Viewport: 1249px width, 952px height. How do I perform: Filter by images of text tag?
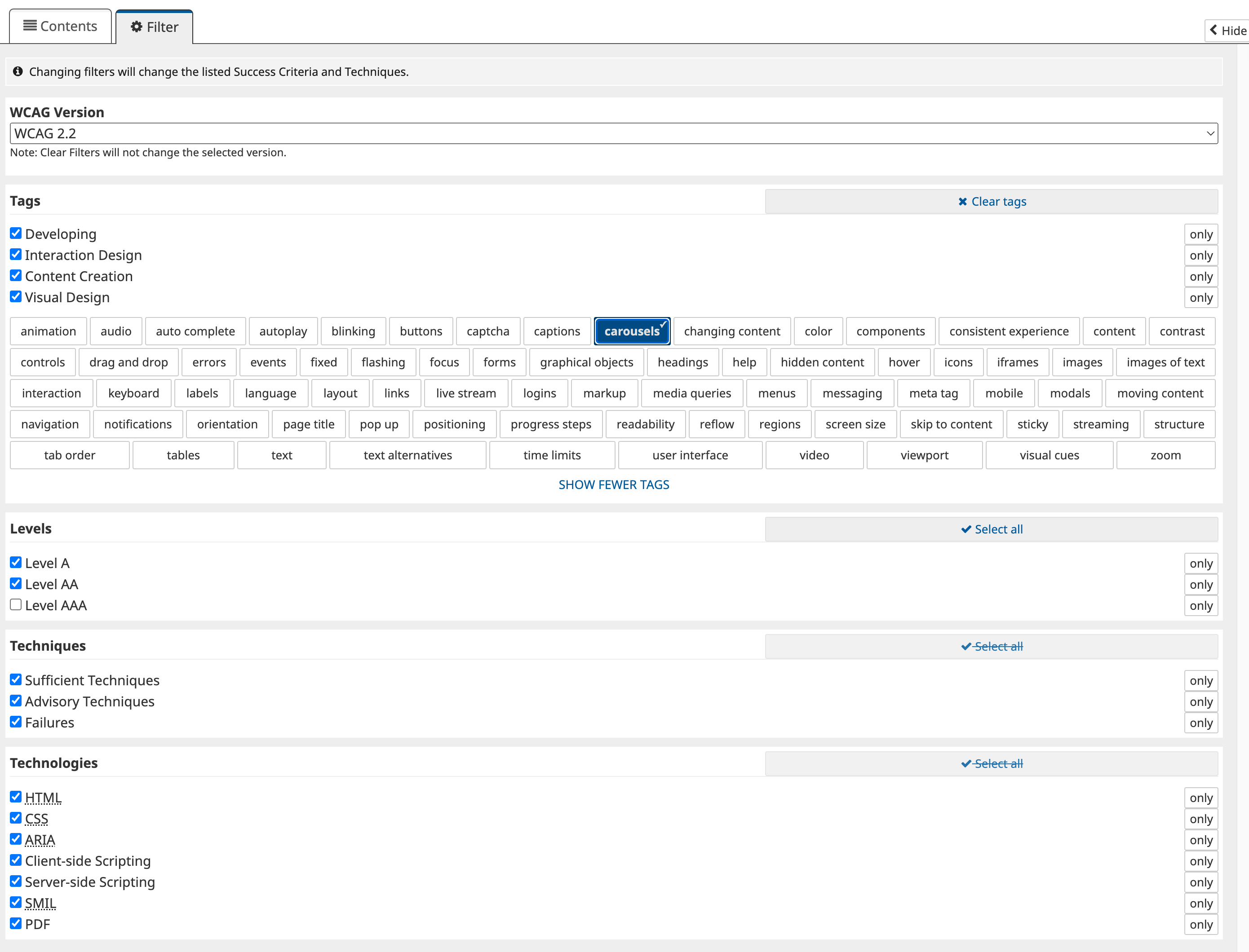(x=1166, y=362)
